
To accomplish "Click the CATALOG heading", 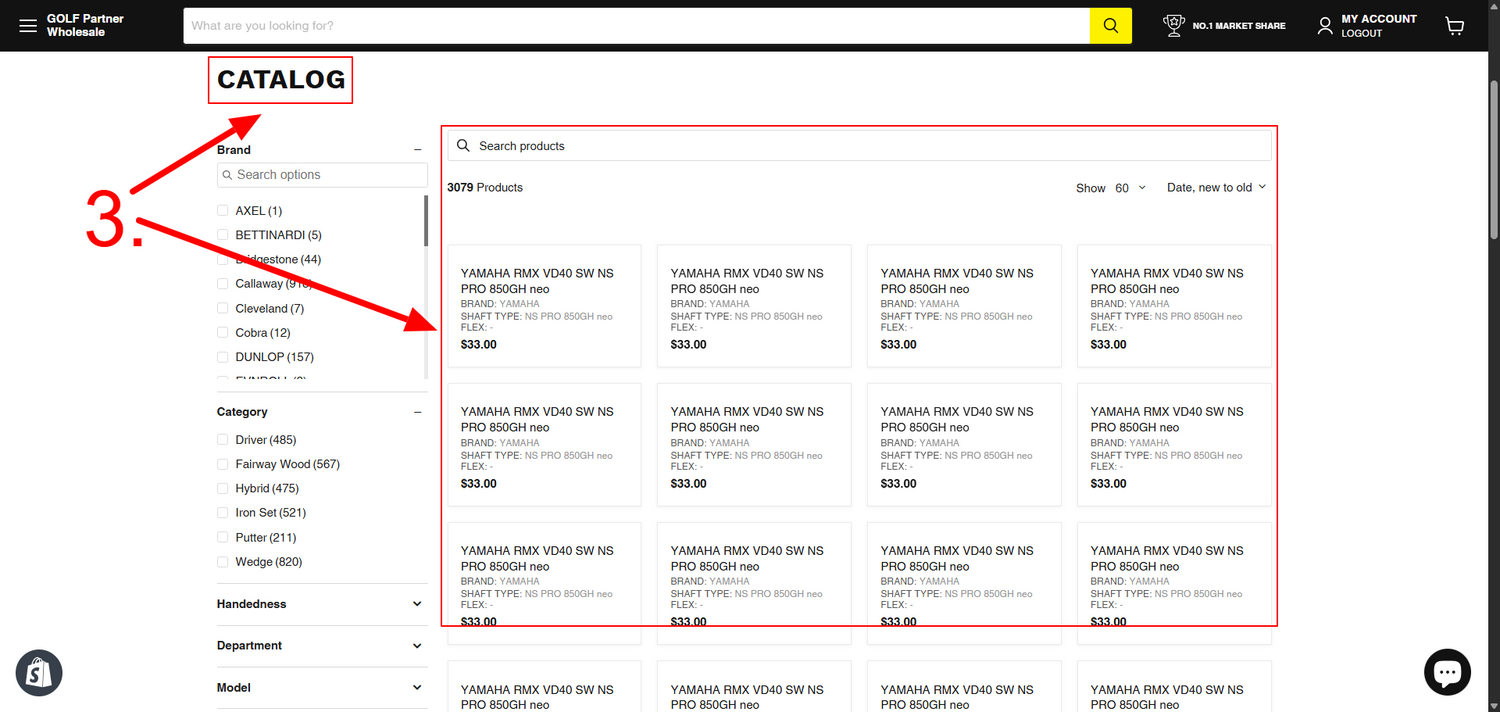I will point(281,80).
